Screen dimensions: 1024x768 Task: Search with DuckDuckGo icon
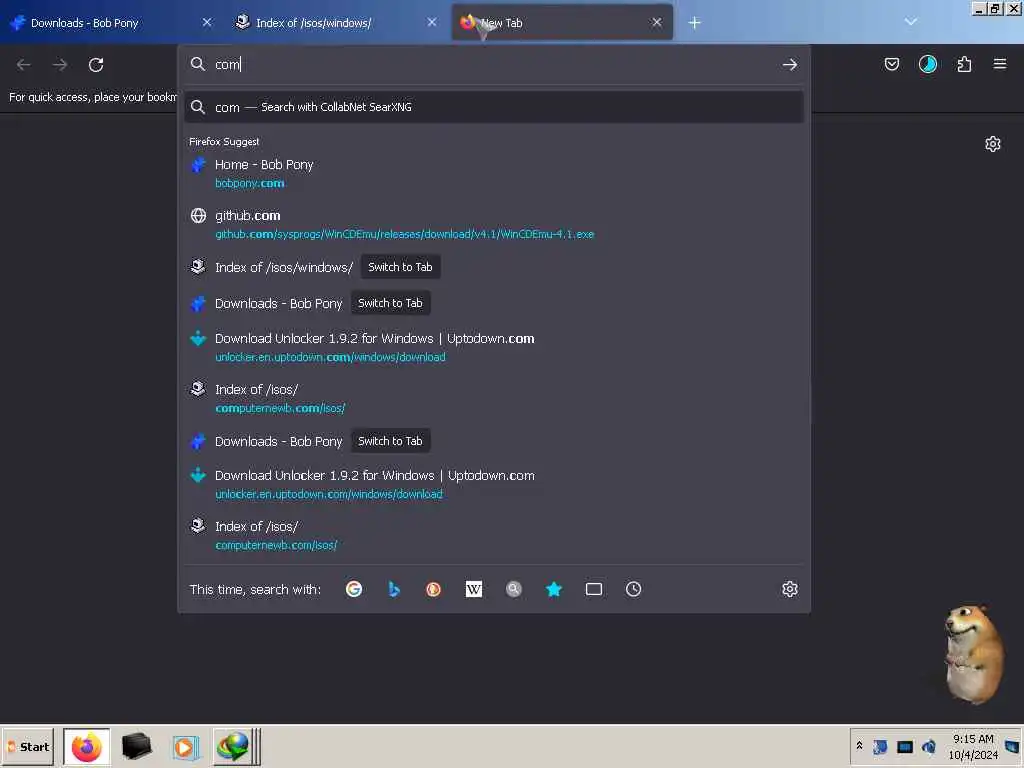[x=434, y=589]
